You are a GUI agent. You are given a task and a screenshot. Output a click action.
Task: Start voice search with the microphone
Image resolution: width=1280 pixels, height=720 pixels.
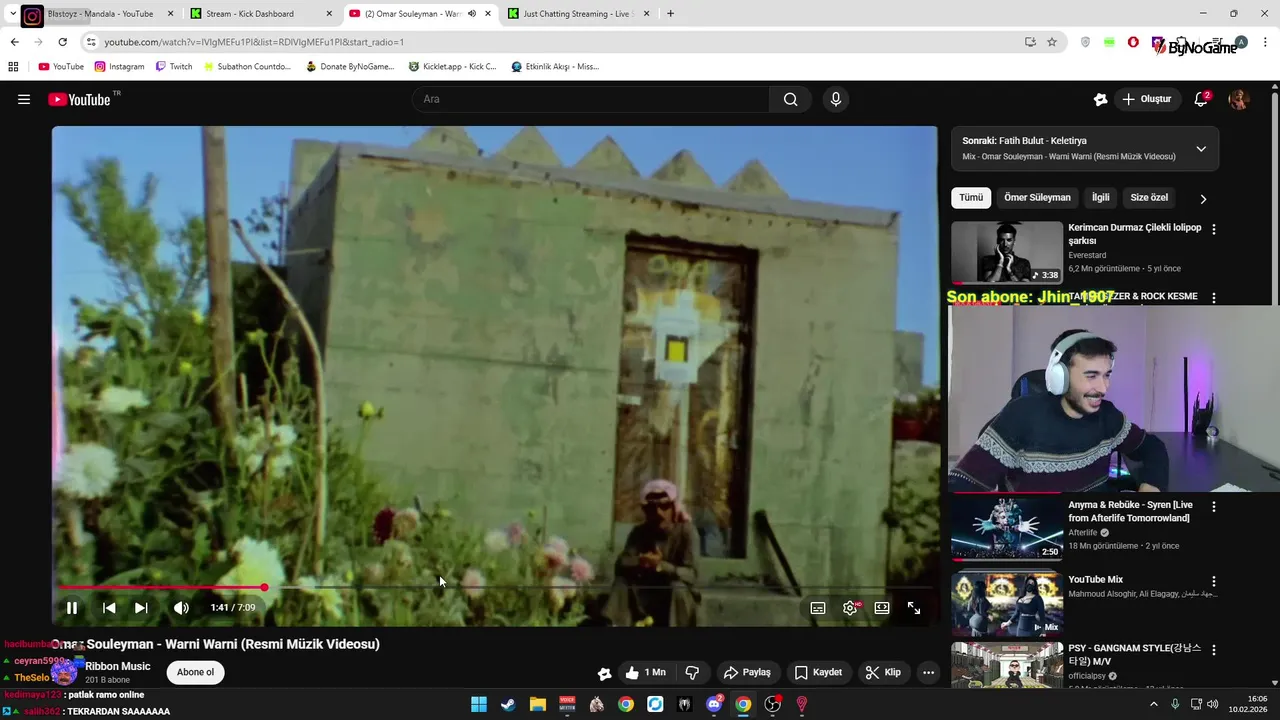836,99
